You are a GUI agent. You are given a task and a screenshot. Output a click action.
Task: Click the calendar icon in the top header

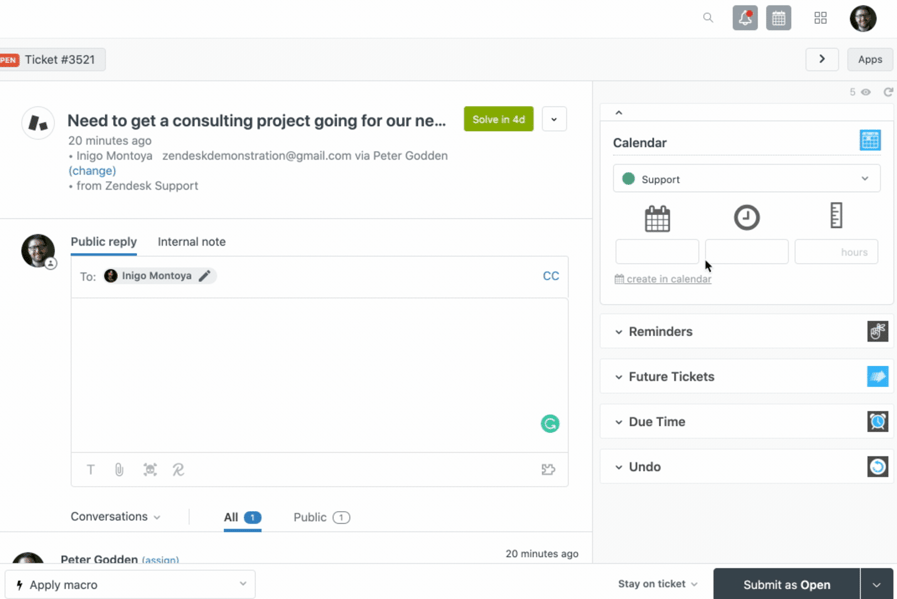(778, 17)
